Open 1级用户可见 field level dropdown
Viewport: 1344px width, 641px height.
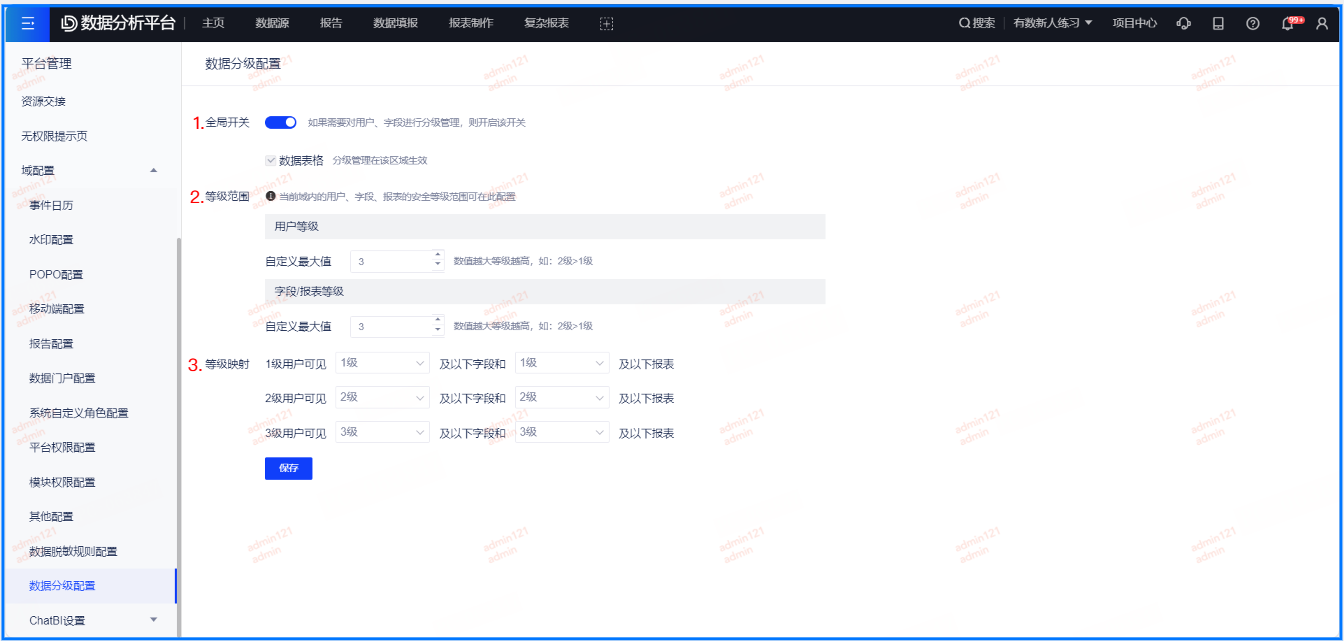[383, 363]
